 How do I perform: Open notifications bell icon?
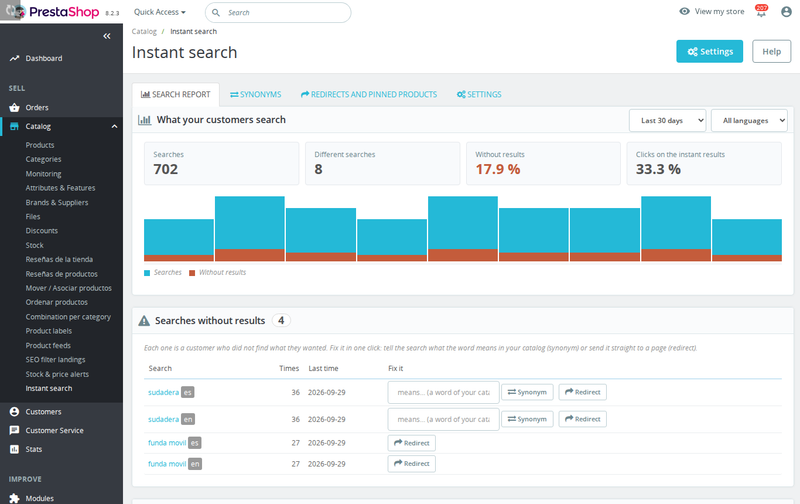pos(761,11)
